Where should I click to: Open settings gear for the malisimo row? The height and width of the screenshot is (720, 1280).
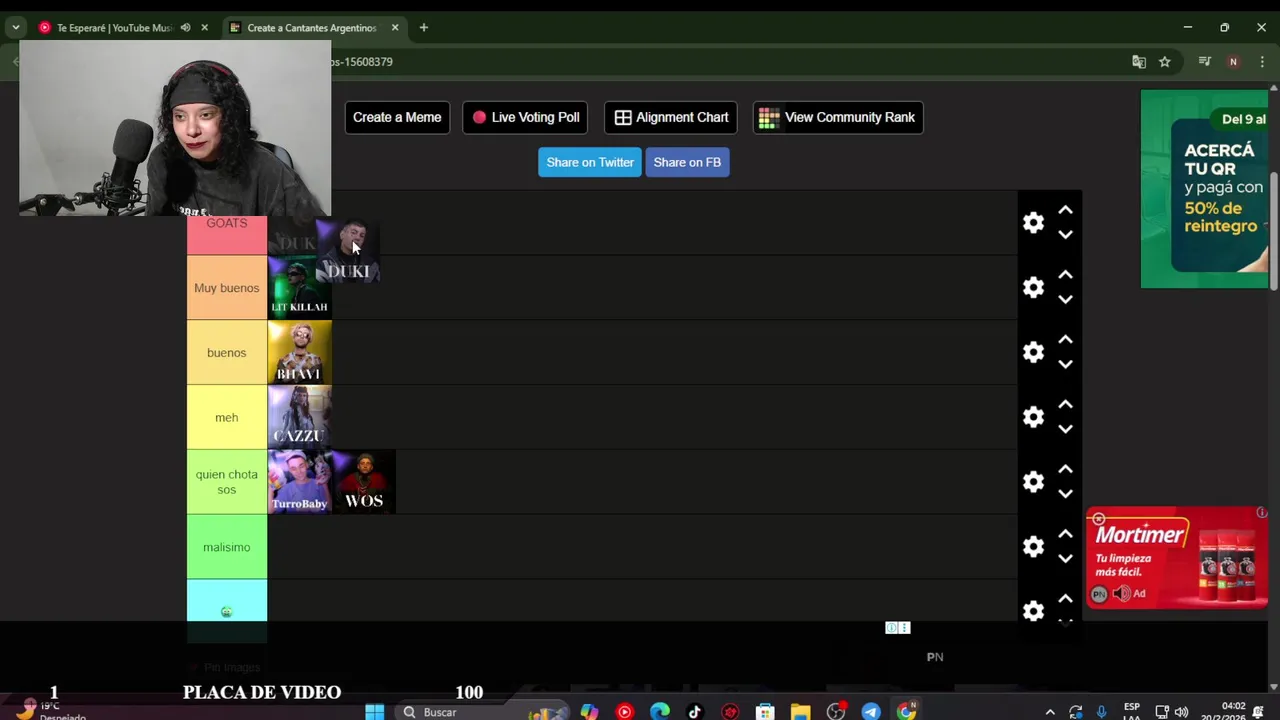[x=1033, y=547]
